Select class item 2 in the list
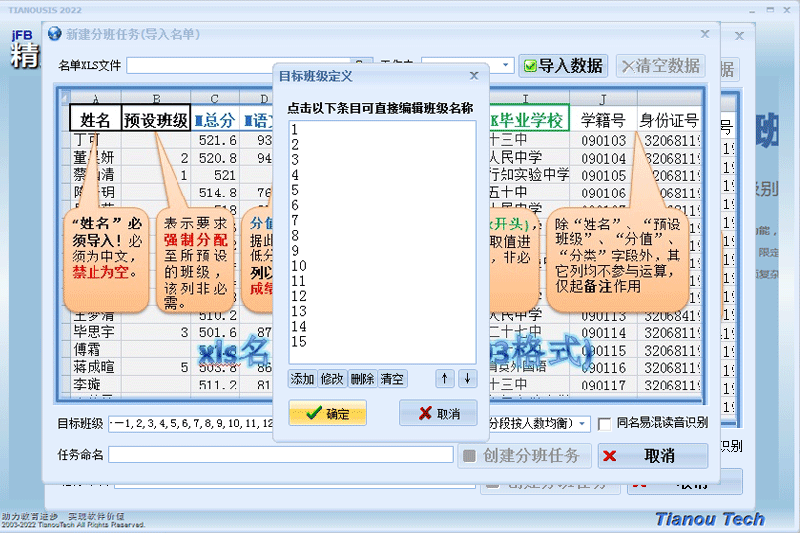800x533 pixels. 382,144
